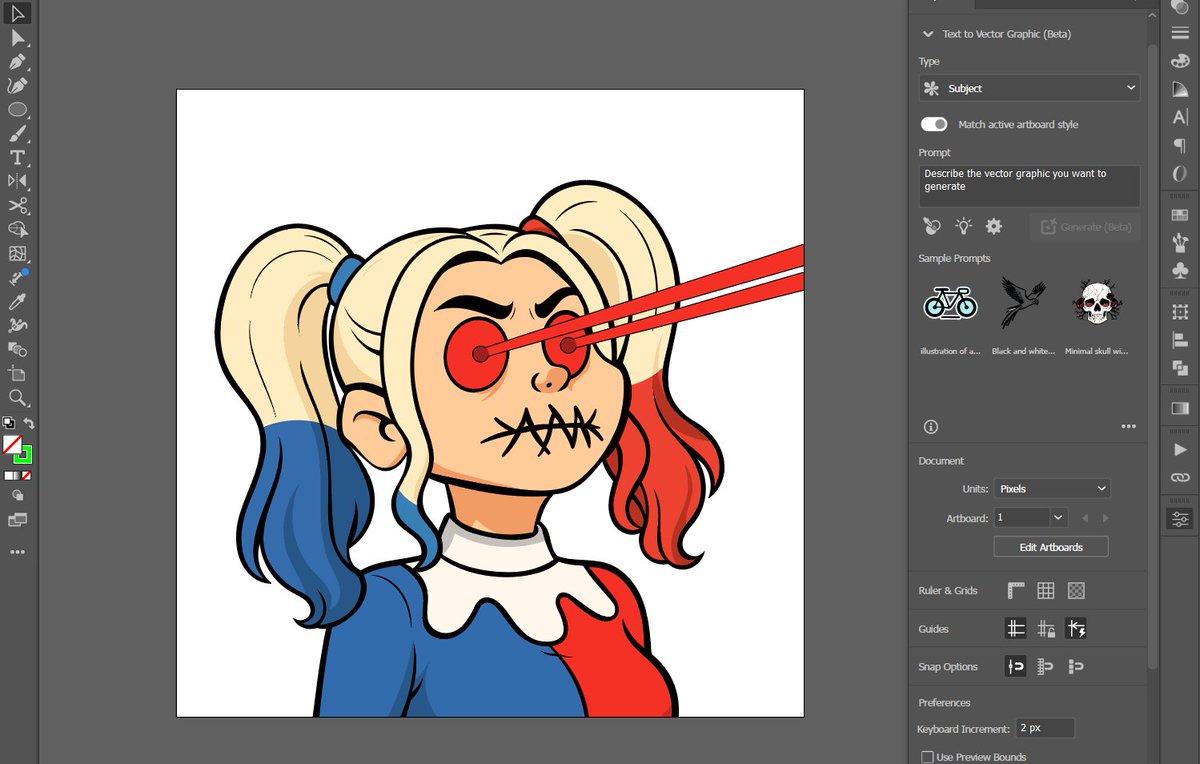Open the Pathfinder panel icon

[1180, 368]
